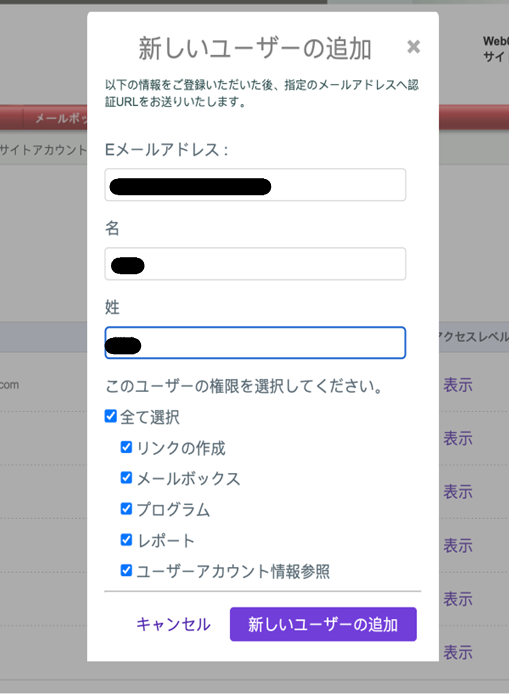509x694 pixels.
Task: Click the キャンセル link
Action: [x=173, y=624]
